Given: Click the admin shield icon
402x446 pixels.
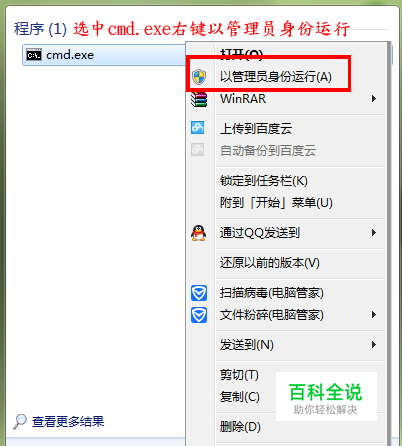Looking at the screenshot, I should pyautogui.click(x=199, y=77).
